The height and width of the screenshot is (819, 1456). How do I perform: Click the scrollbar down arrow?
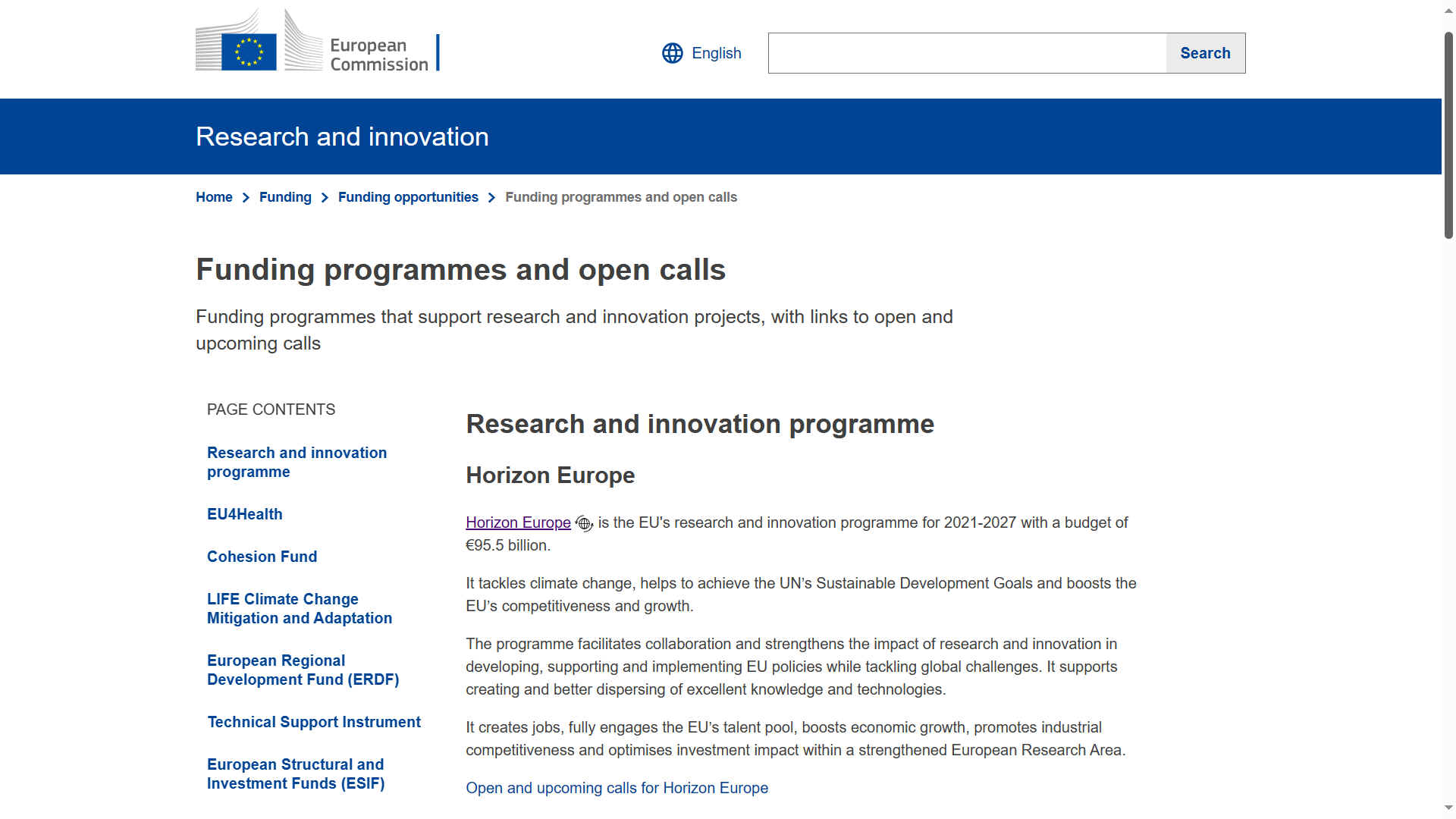point(1448,808)
